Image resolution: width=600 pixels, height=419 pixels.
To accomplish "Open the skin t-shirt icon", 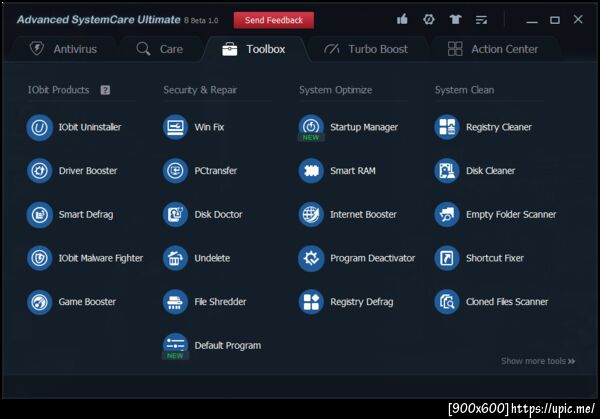I will pyautogui.click(x=455, y=19).
